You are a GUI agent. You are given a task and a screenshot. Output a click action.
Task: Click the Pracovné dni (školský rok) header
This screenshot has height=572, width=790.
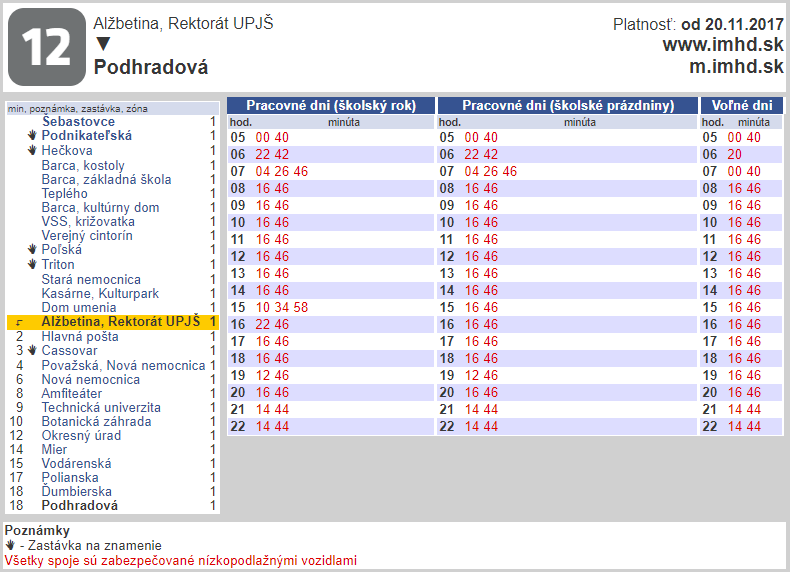[331, 105]
